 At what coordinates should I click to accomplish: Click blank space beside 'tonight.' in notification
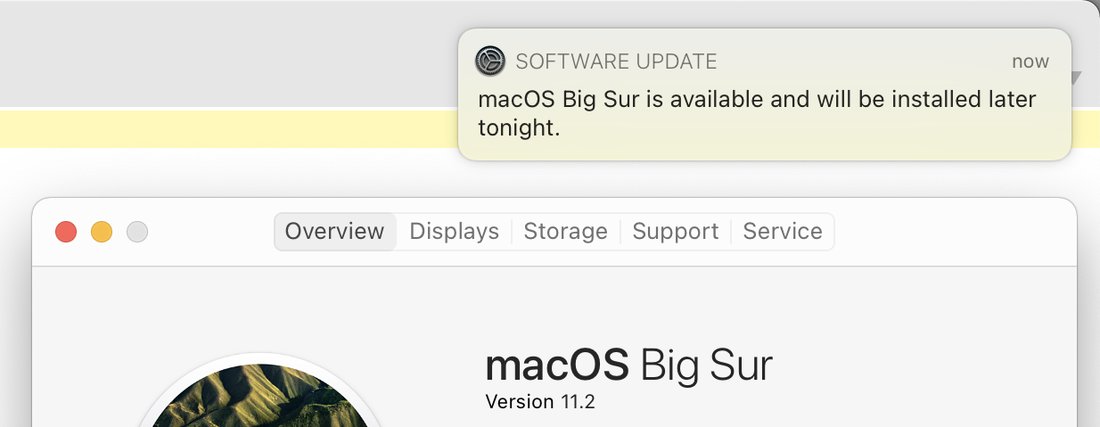pyautogui.click(x=807, y=128)
